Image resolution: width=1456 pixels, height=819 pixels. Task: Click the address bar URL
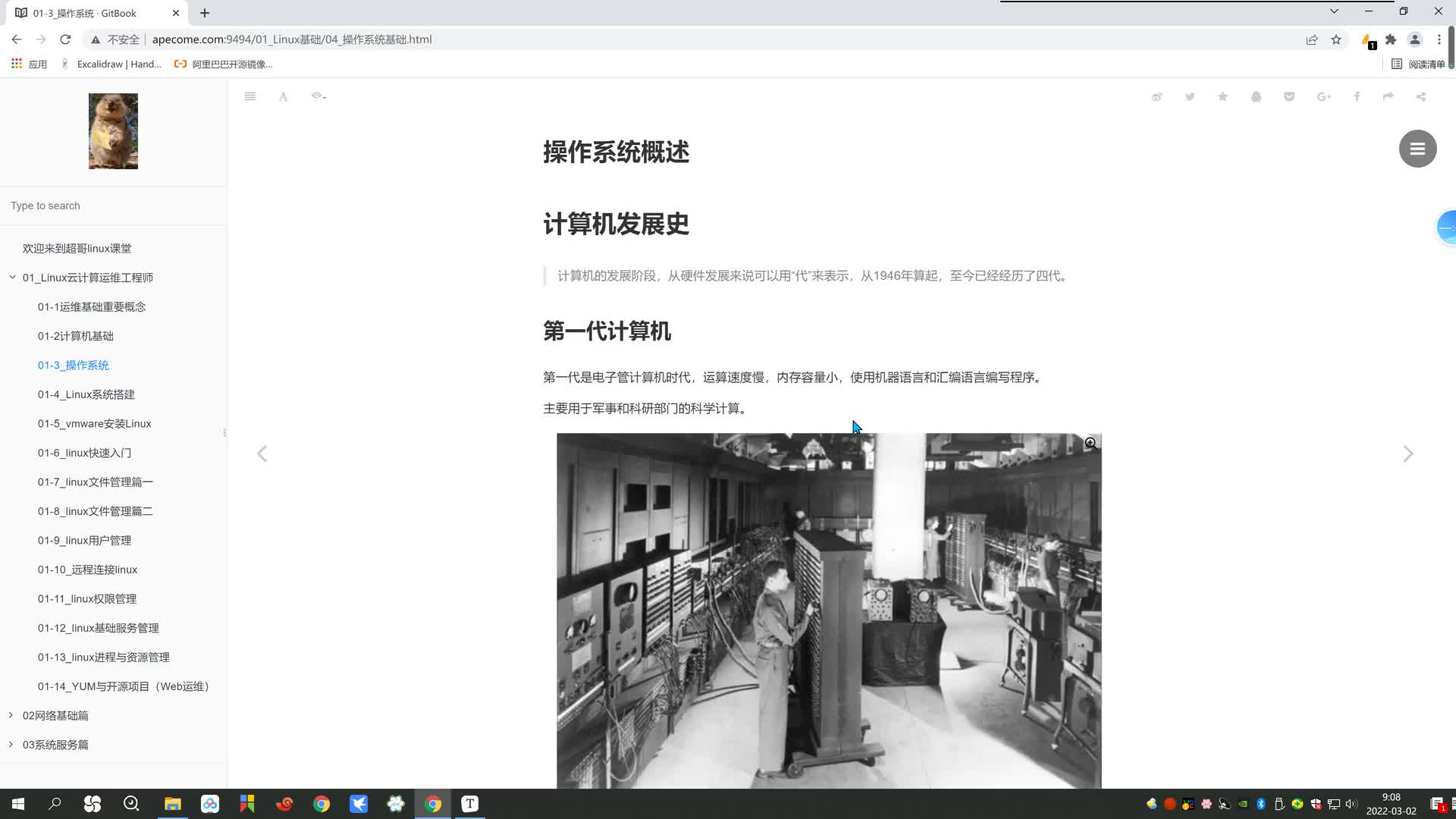292,39
